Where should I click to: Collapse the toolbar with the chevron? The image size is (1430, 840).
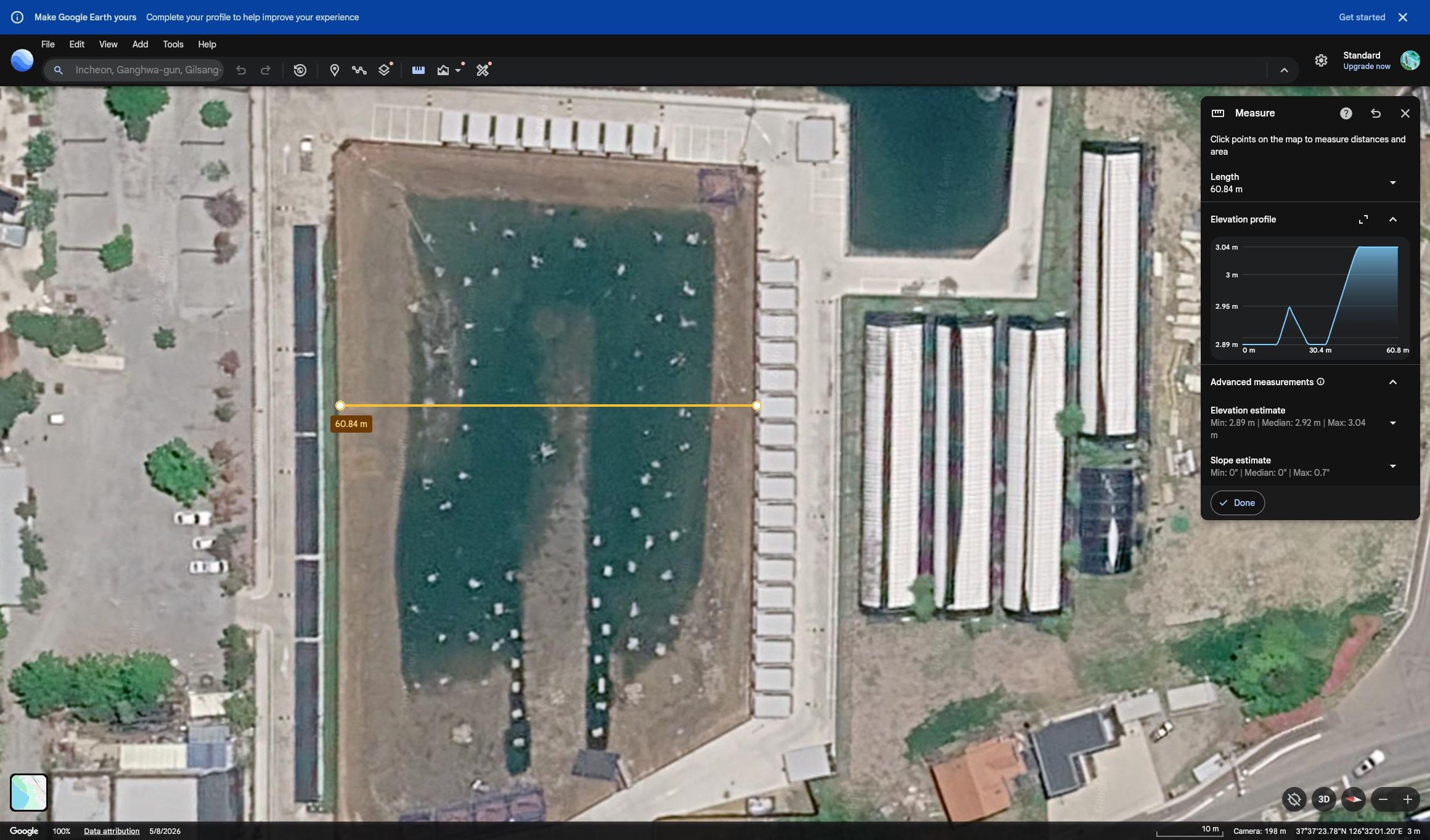(x=1284, y=70)
